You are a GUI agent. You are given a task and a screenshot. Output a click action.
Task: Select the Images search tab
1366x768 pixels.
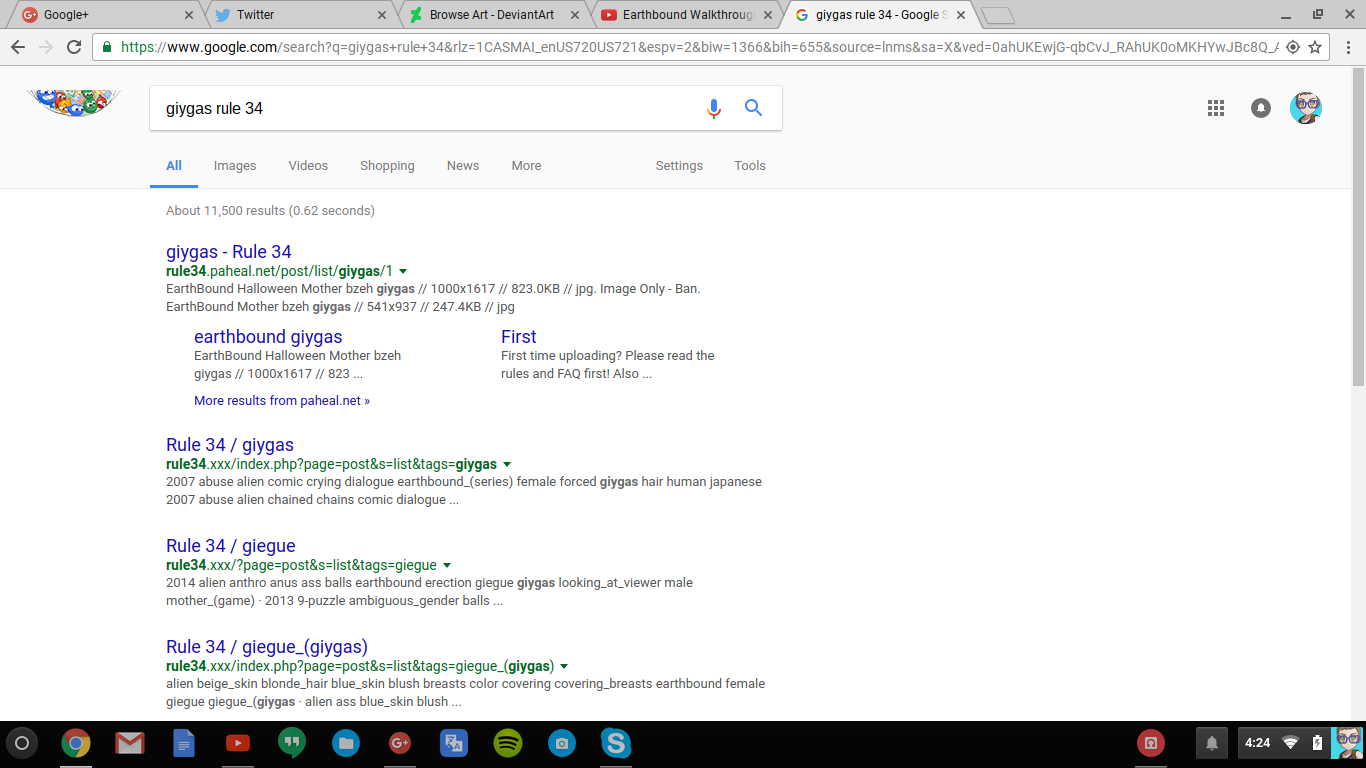(235, 166)
